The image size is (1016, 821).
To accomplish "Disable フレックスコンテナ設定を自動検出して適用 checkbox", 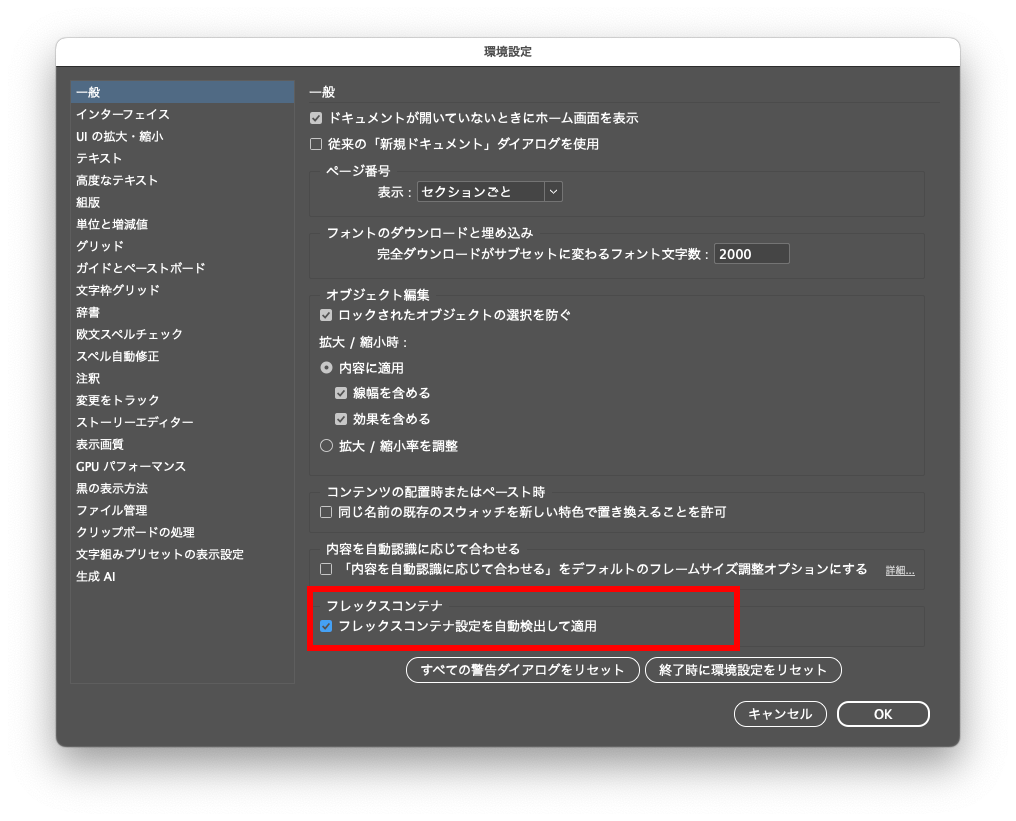I will (x=326, y=626).
